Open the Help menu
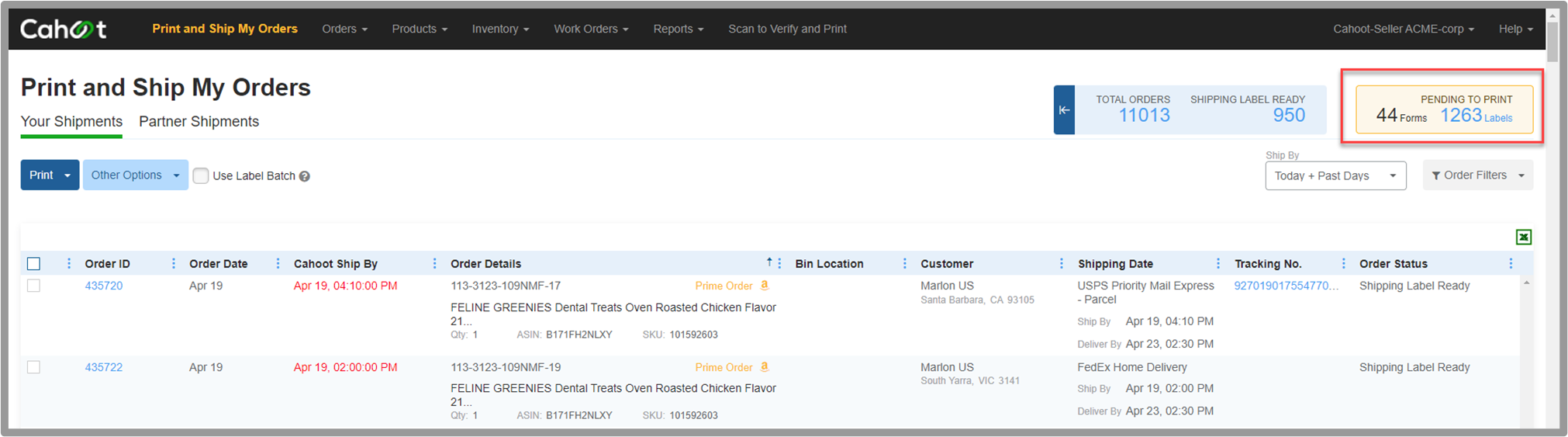Screen dimensions: 1568x437 1516,29
